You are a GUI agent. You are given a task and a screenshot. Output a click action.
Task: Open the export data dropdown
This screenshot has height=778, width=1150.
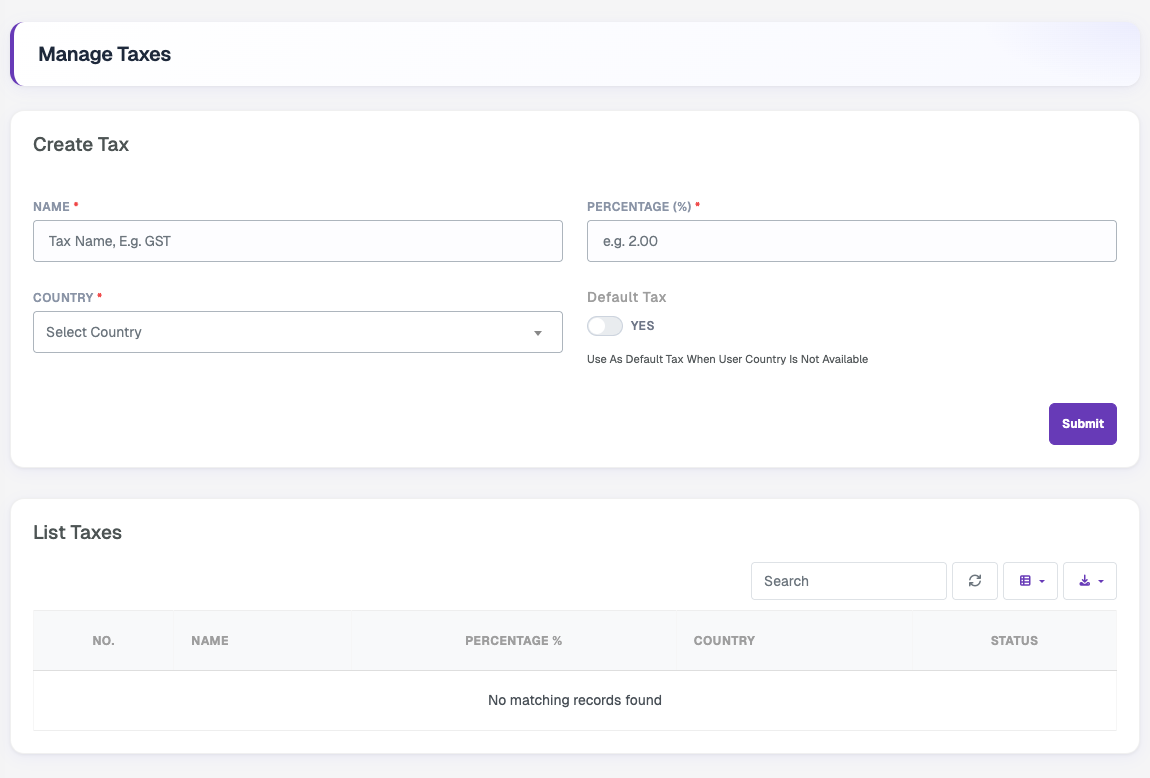pyautogui.click(x=1090, y=581)
